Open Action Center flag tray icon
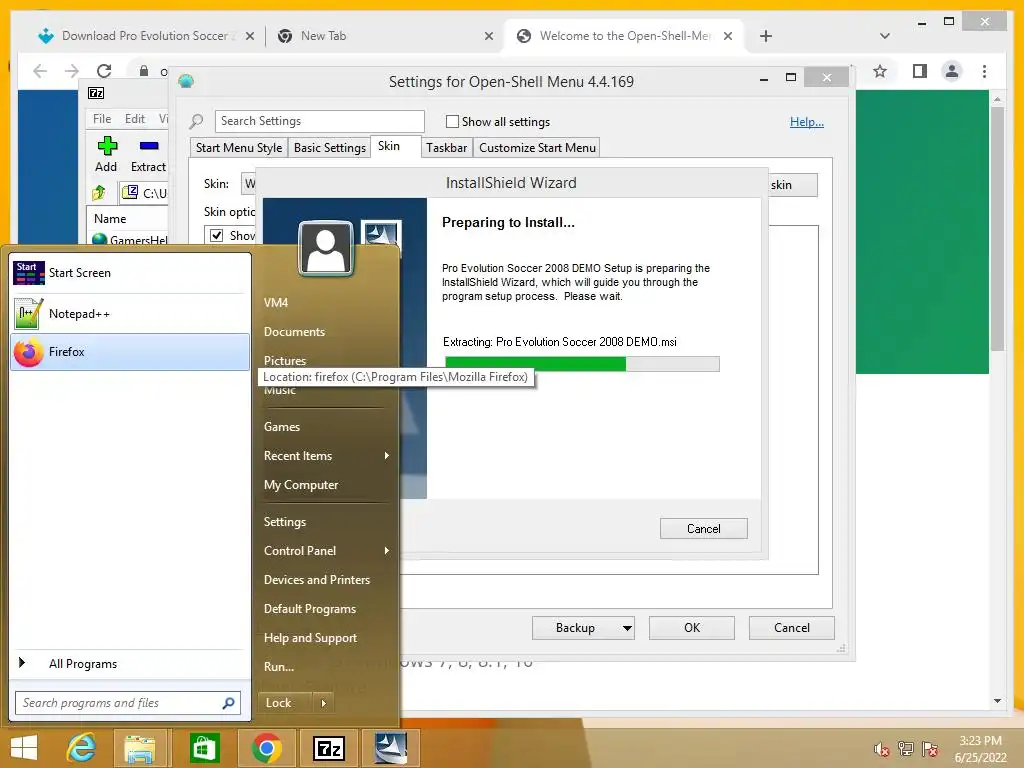This screenshot has height=768, width=1024. tap(930, 749)
